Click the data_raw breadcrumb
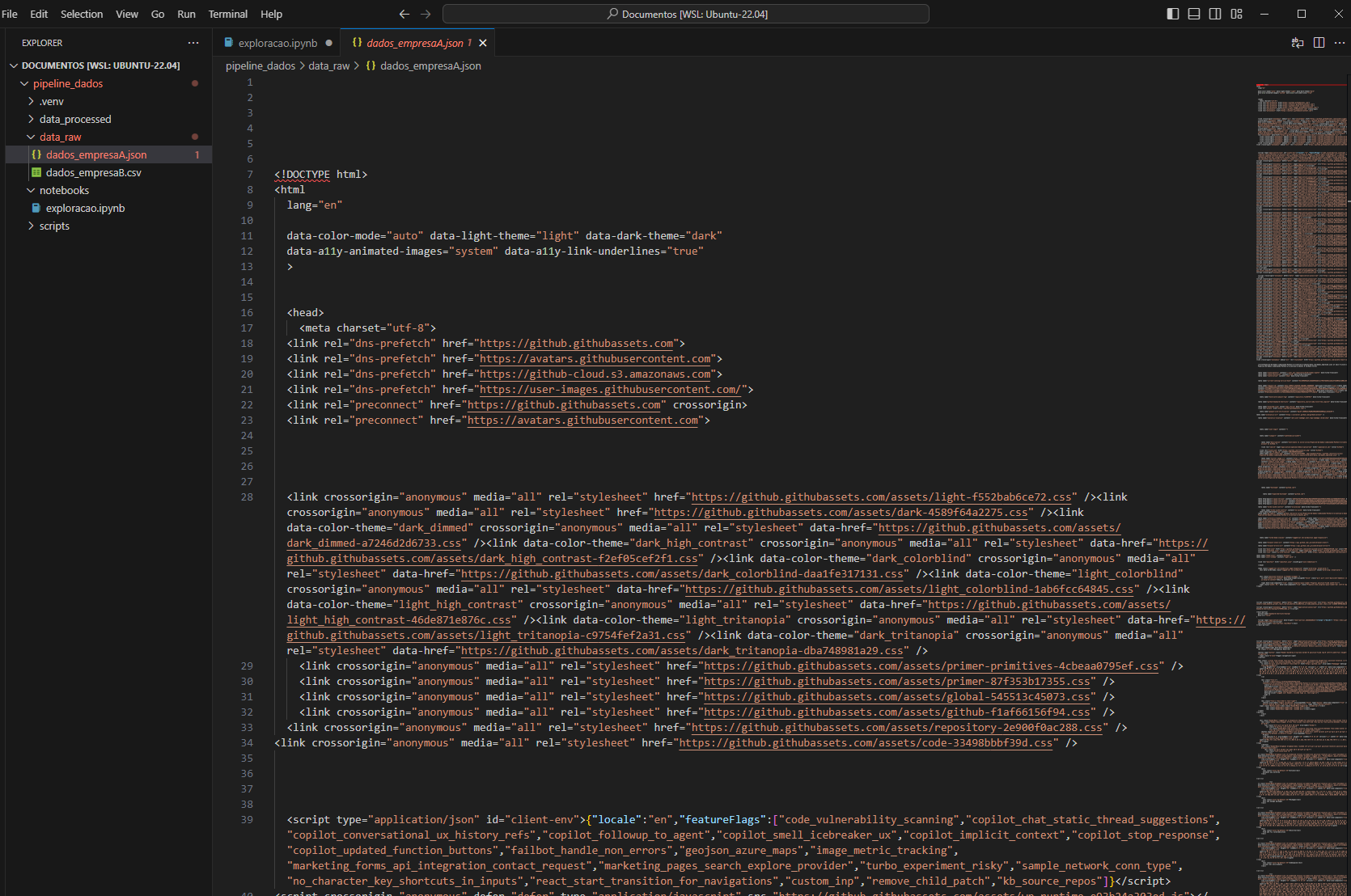This screenshot has height=896, width=1351. coord(329,66)
